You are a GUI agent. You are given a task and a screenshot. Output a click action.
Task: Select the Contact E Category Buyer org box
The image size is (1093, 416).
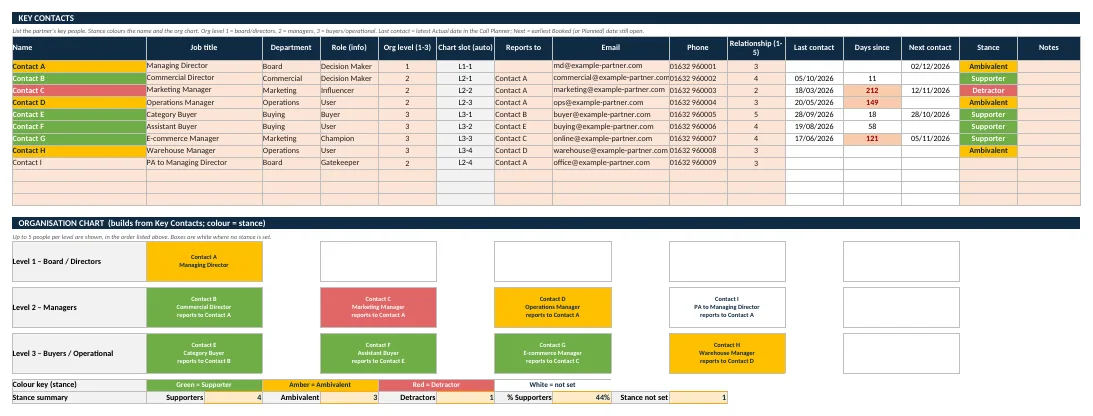pyautogui.click(x=204, y=353)
